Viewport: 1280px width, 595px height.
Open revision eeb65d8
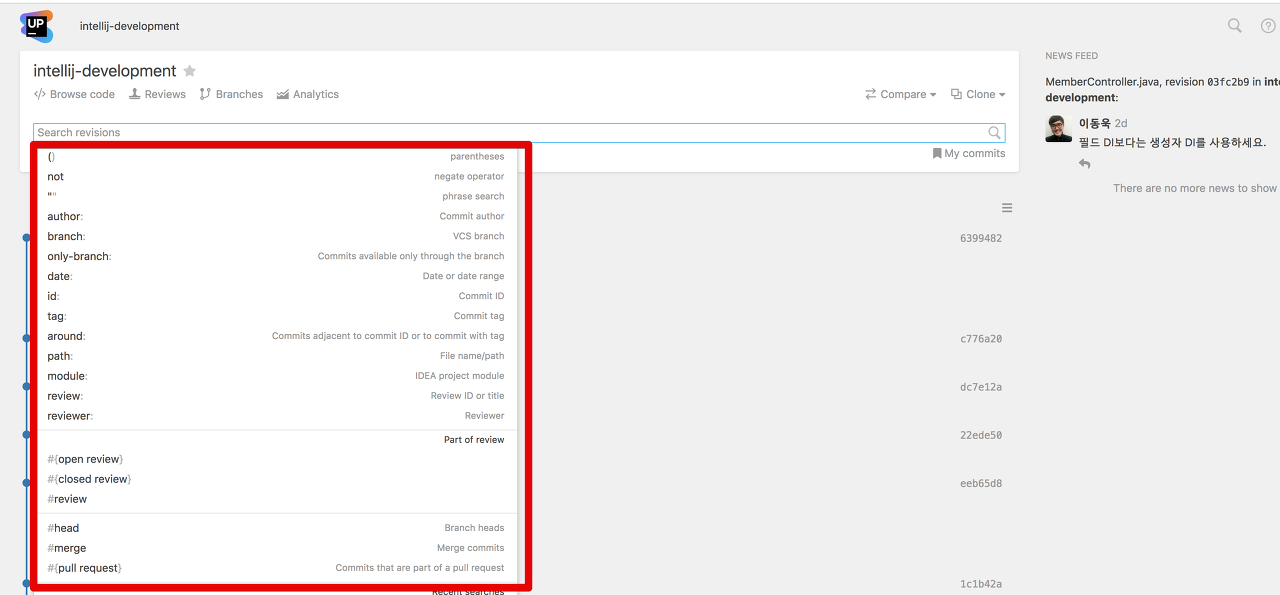[981, 484]
